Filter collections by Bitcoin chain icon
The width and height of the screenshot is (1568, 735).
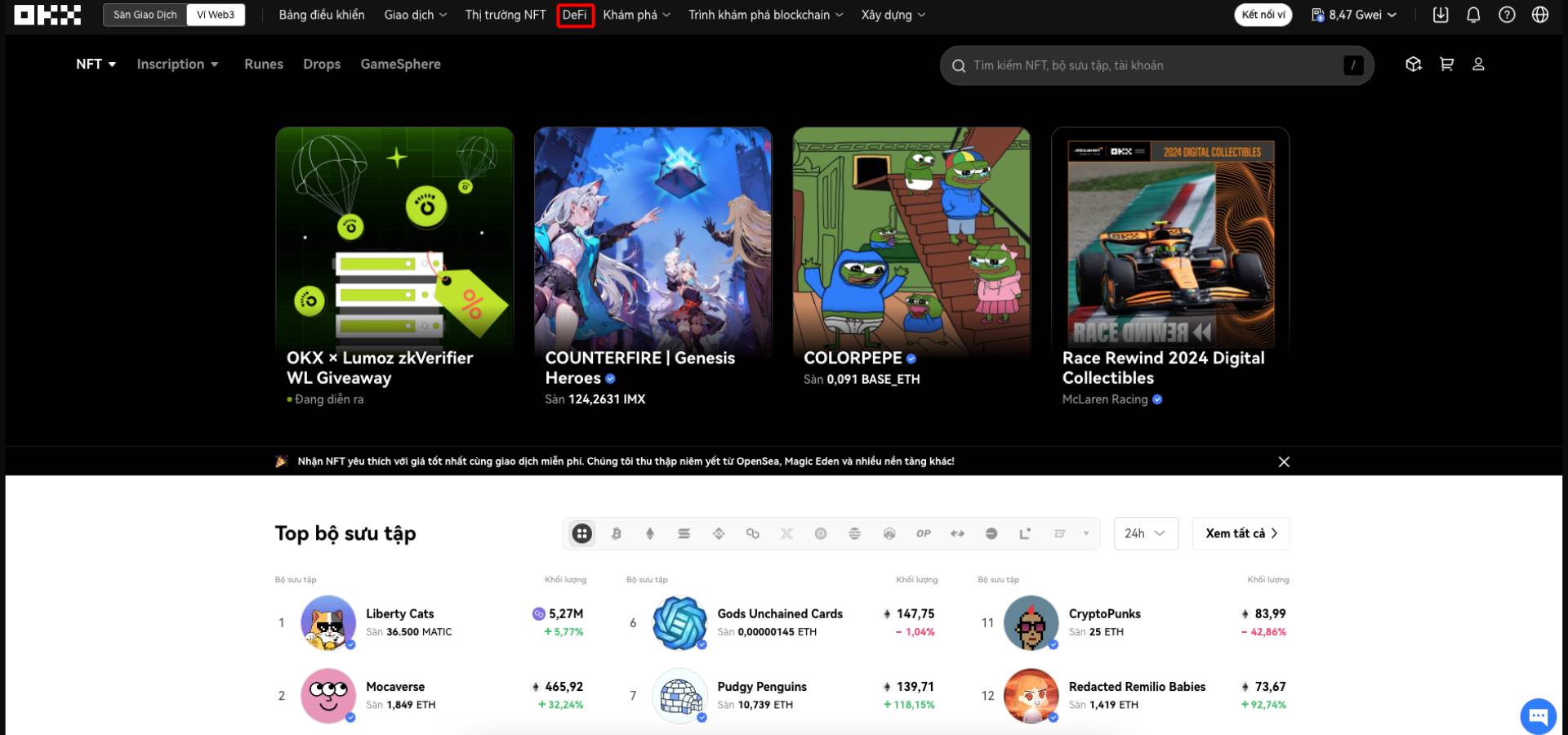[617, 533]
